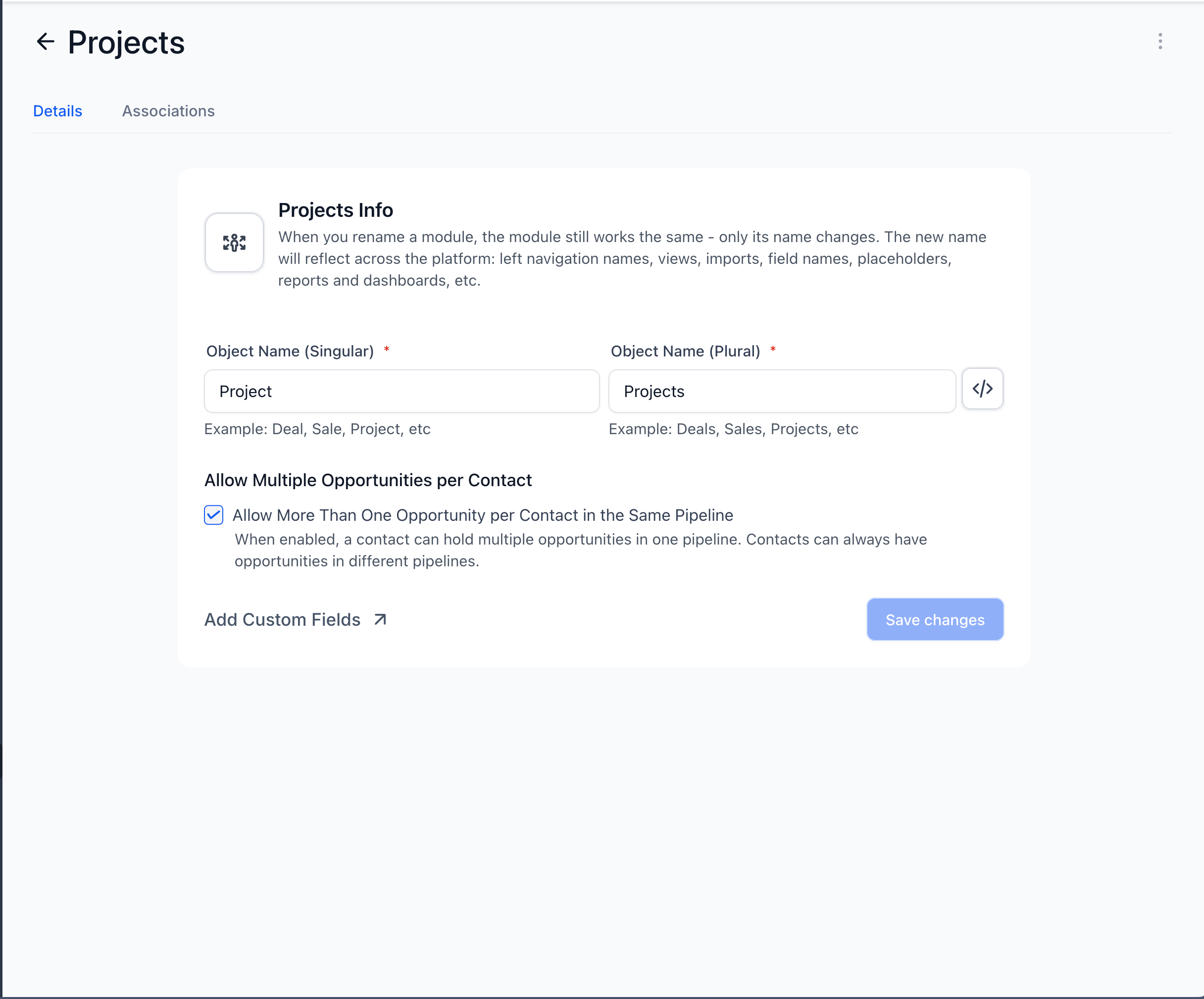Uncheck Allow More Than One Opportunity checkbox
The image size is (1204, 999).
(214, 515)
